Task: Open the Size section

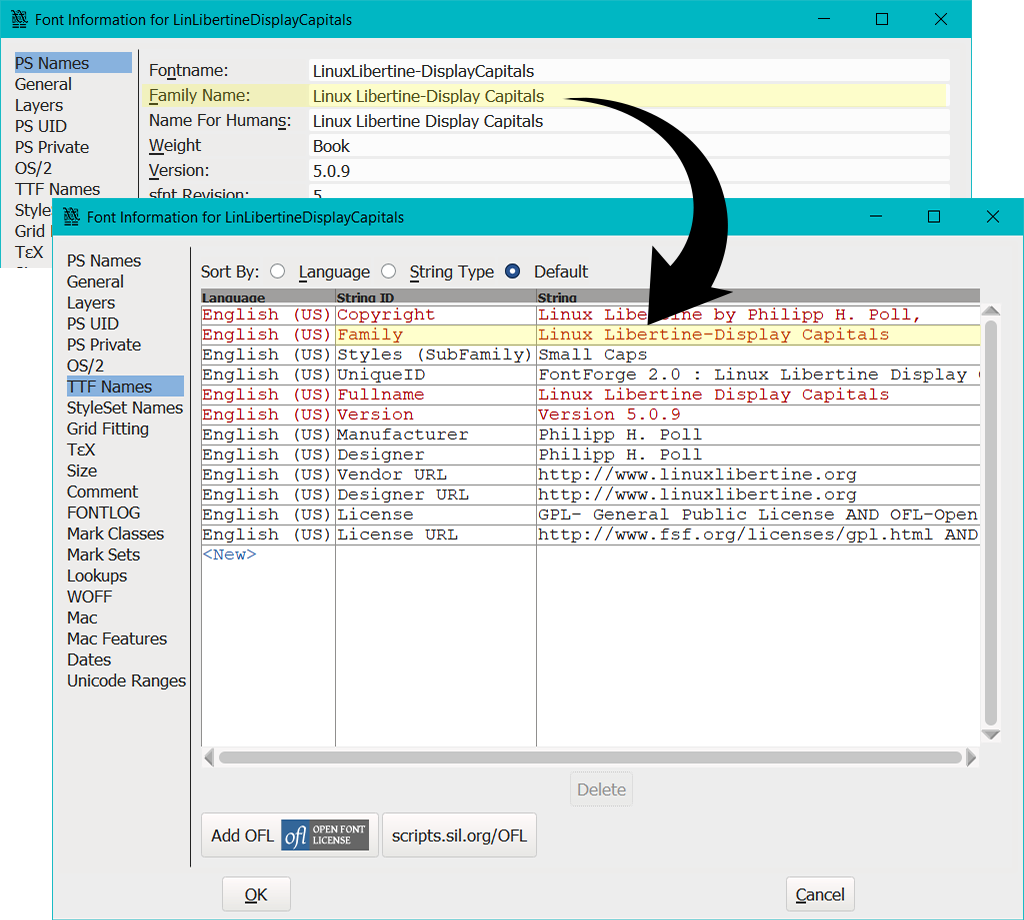Action: point(82,470)
